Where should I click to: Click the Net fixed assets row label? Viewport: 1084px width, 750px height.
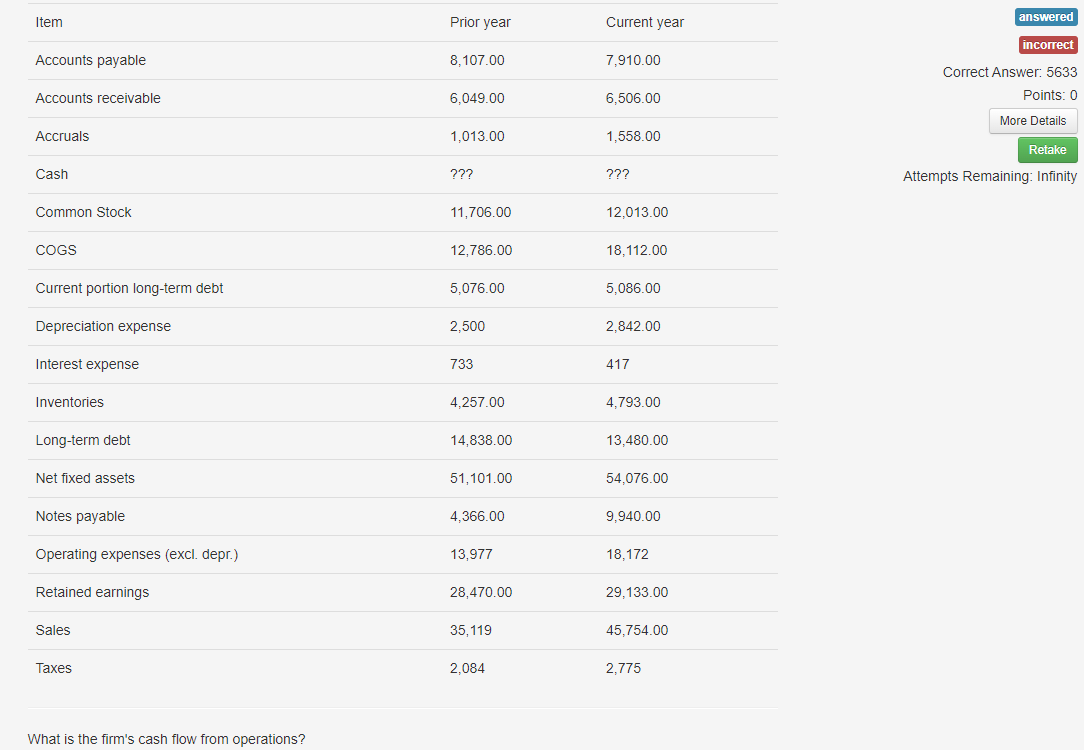pyautogui.click(x=85, y=478)
